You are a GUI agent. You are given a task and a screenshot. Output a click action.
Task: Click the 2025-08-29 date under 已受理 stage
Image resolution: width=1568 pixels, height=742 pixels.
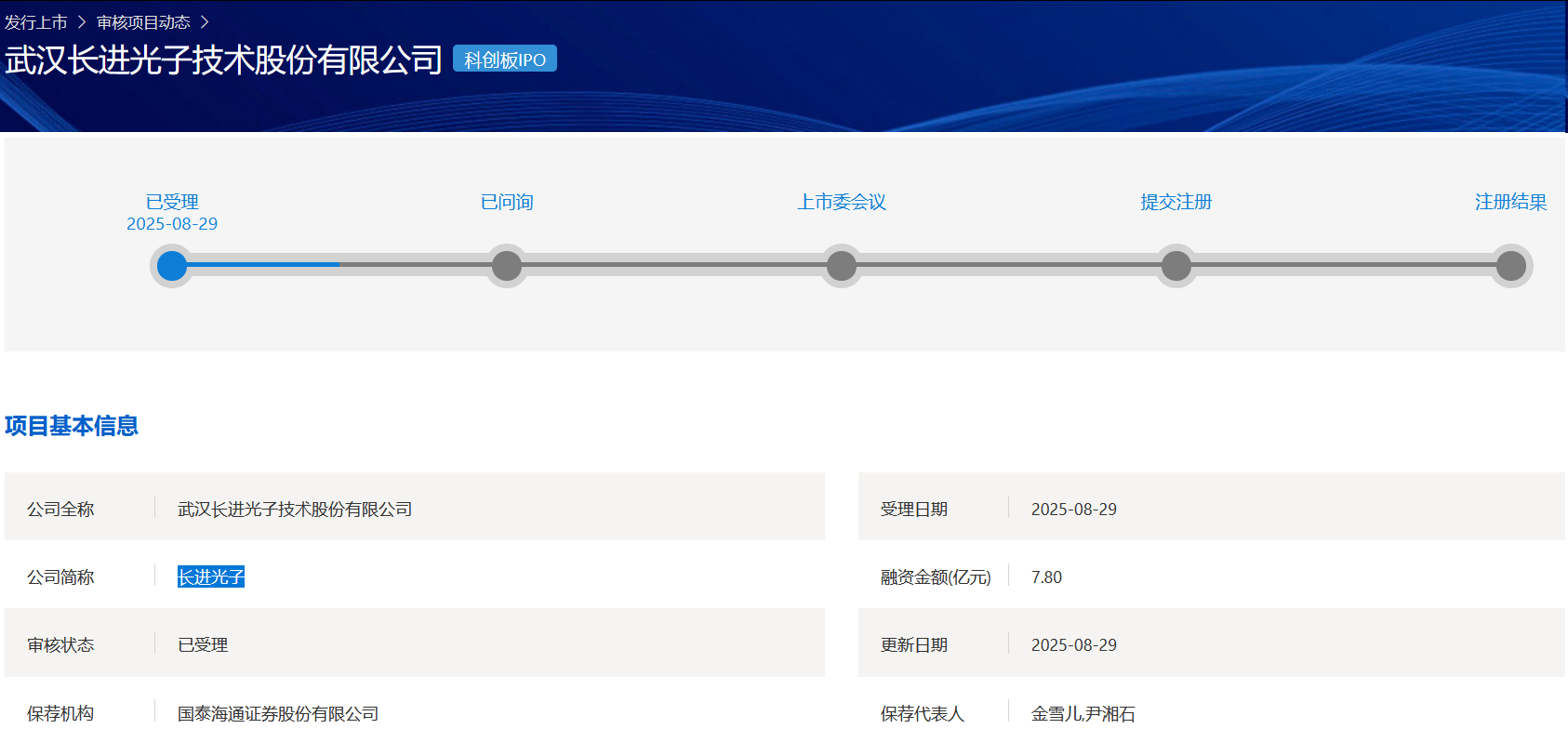[x=172, y=224]
